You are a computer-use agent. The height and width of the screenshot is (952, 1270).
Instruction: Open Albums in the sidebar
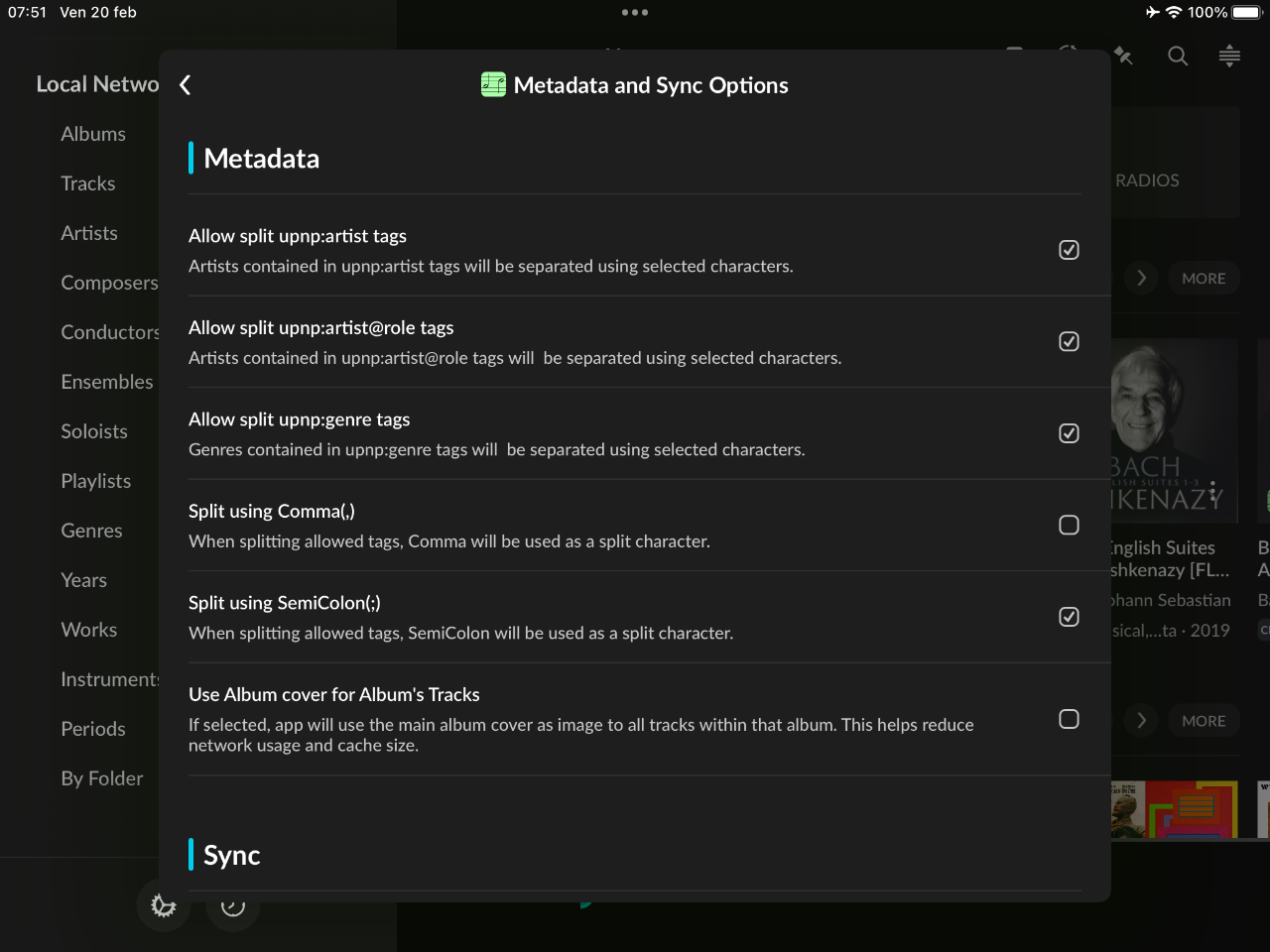(x=93, y=134)
